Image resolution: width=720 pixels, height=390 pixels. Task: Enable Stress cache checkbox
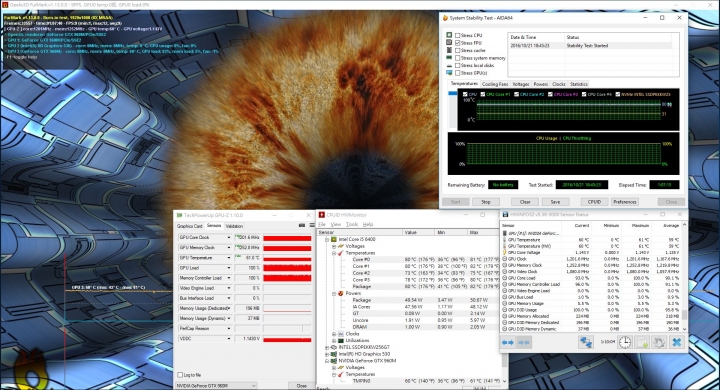click(457, 50)
